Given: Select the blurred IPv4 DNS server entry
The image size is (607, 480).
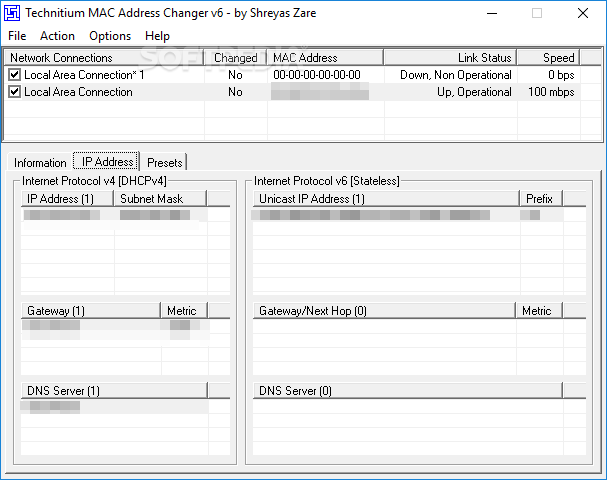Looking at the screenshot, I should pos(50,406).
